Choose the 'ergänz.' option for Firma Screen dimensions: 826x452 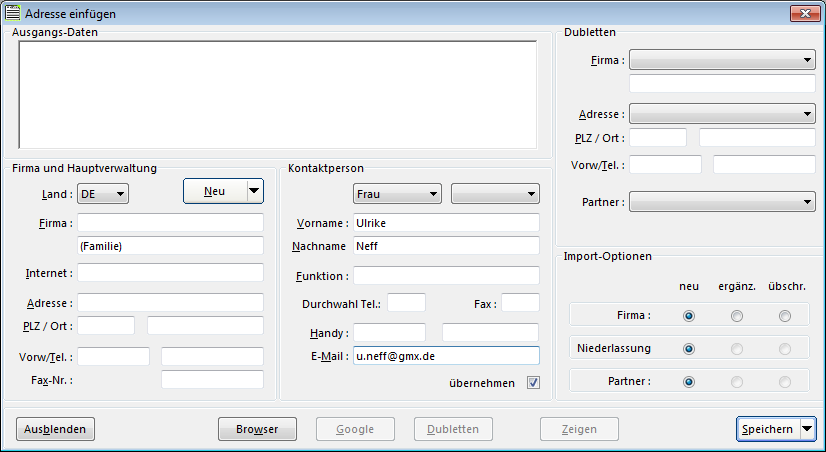click(x=737, y=316)
